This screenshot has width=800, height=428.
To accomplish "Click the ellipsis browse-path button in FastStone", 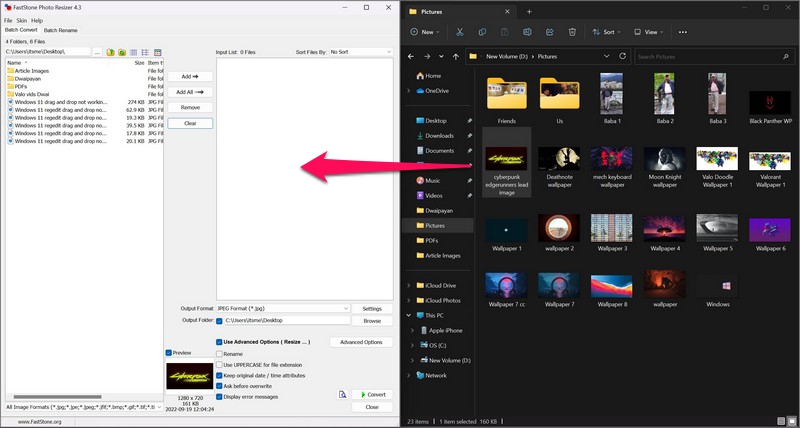I will pos(97,51).
